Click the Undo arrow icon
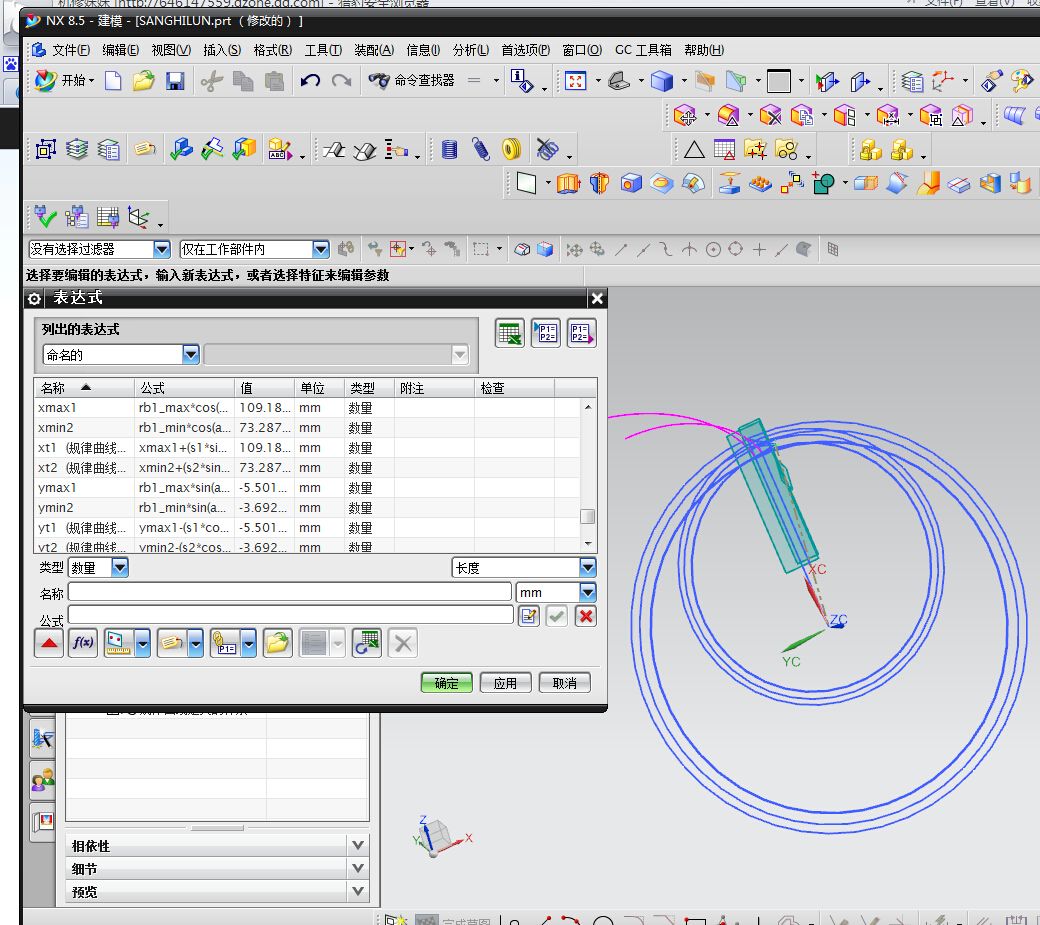 click(x=310, y=81)
